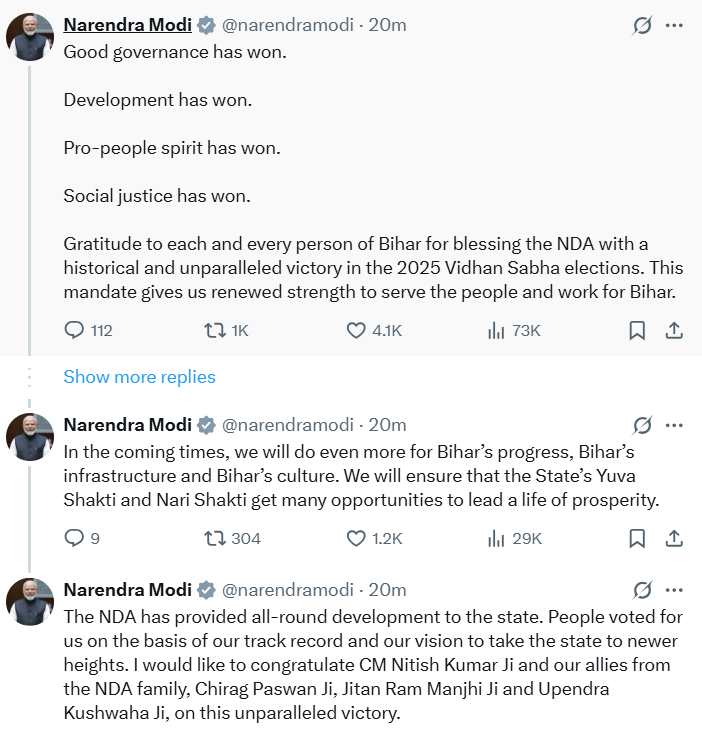This screenshot has width=702, height=732.
Task: View analytics of the 73K views tweet
Action: [496, 330]
